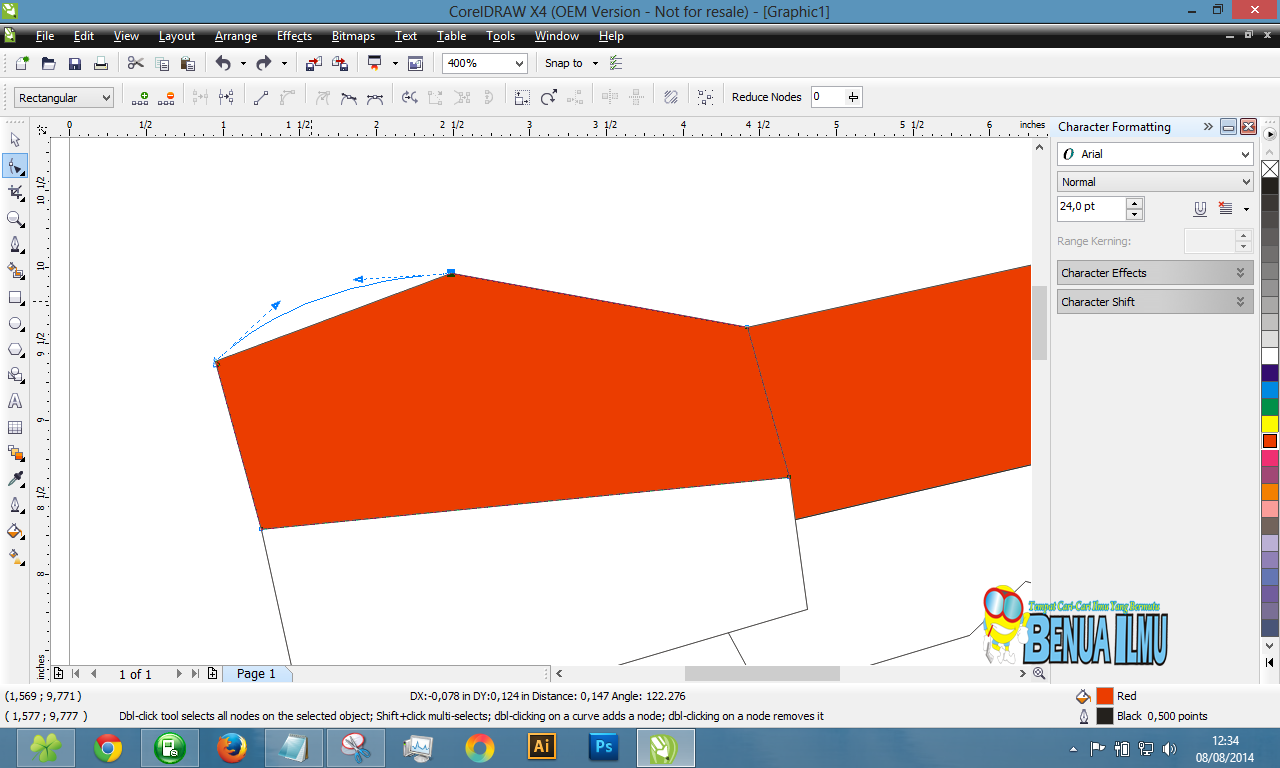Select the Freehand tool

coord(15,244)
